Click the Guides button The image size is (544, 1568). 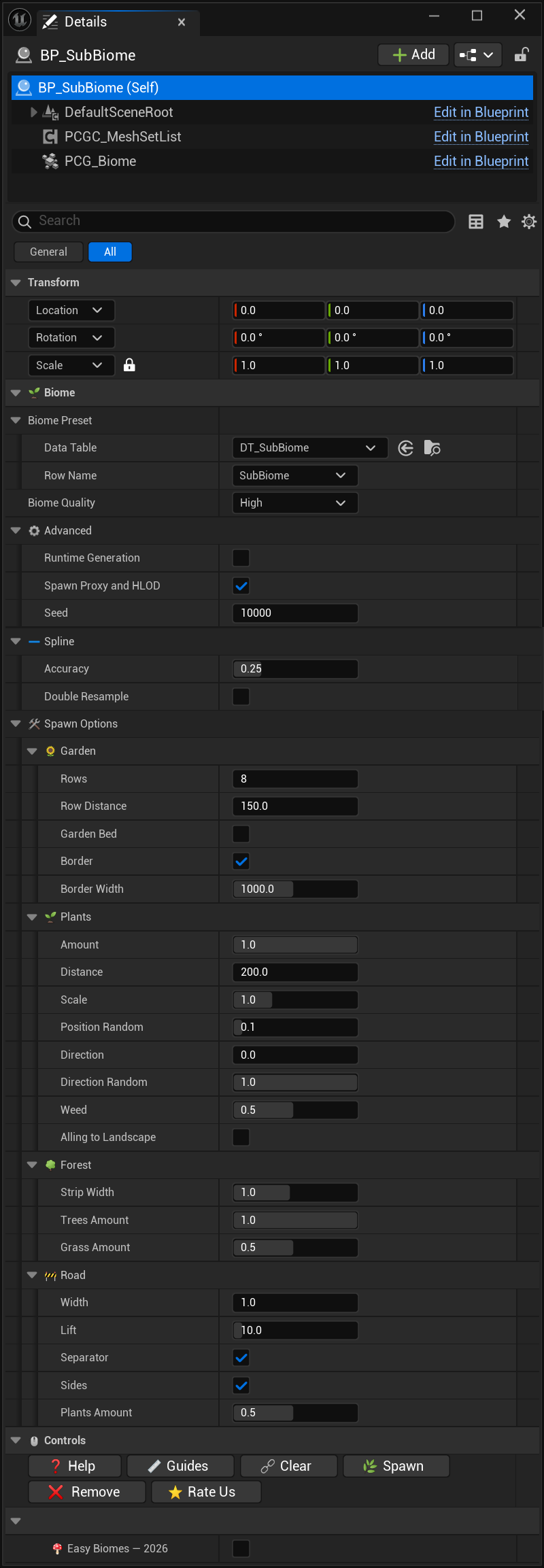180,1466
